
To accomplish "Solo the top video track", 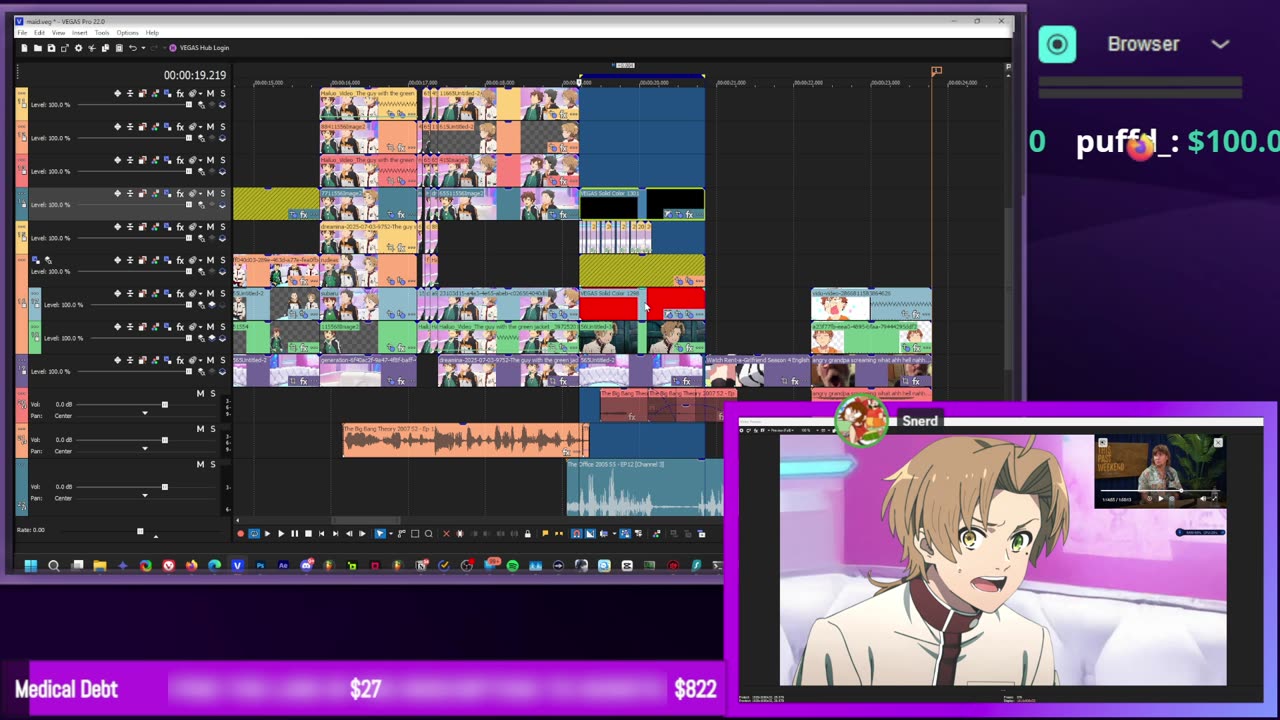I will click(223, 93).
